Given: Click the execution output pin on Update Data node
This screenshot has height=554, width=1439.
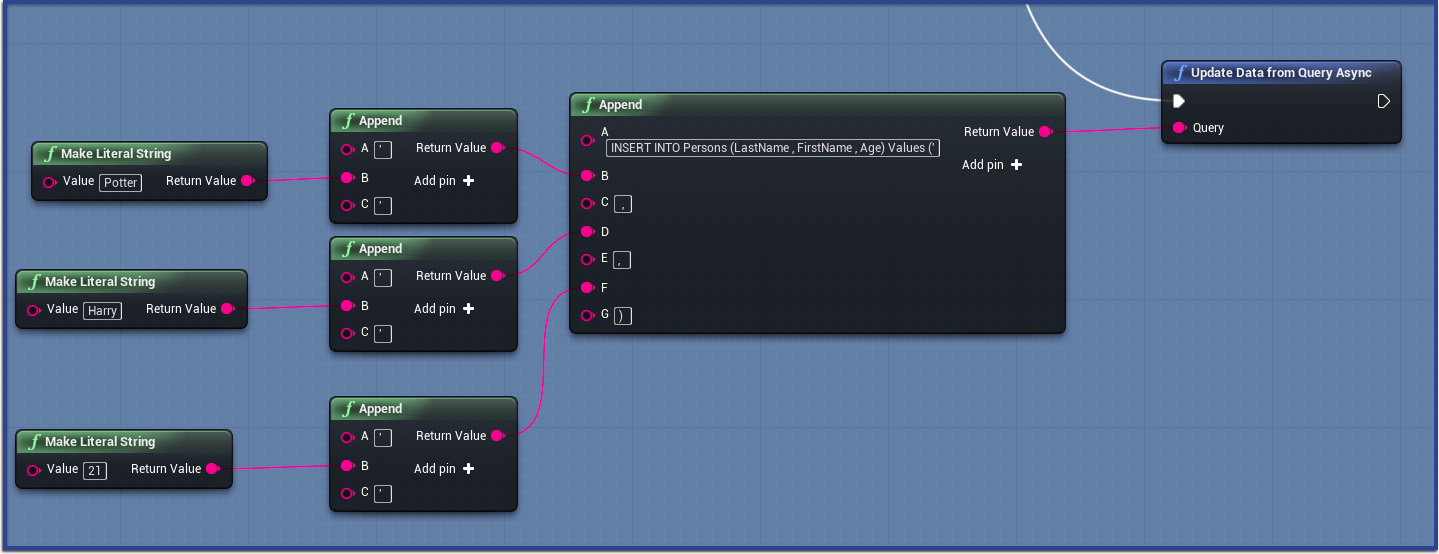Looking at the screenshot, I should 1383,101.
